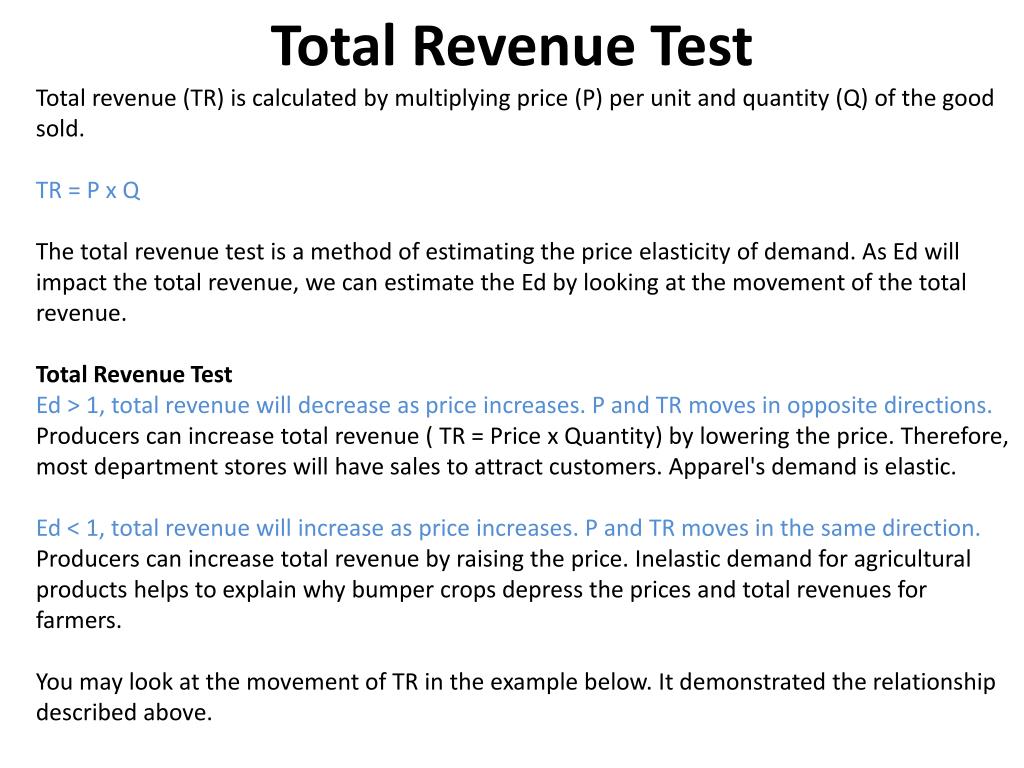Click the line 'You may look at the movement of TR'
1024x768 pixels.
point(516,682)
